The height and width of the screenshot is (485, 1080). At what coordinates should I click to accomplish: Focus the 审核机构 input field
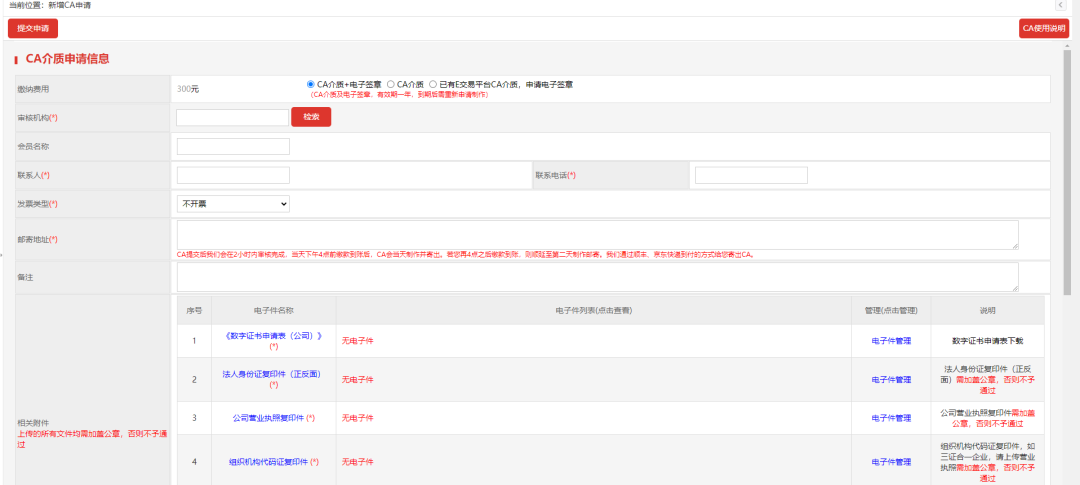(232, 117)
